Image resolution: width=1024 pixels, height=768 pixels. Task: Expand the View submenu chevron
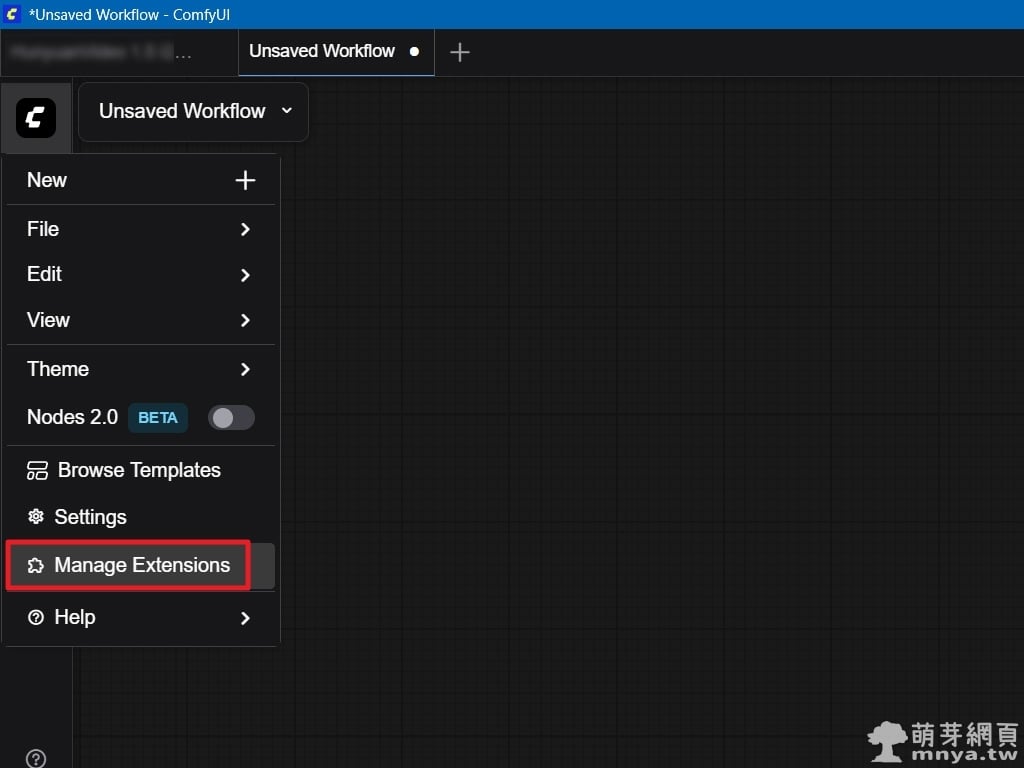[x=245, y=321]
